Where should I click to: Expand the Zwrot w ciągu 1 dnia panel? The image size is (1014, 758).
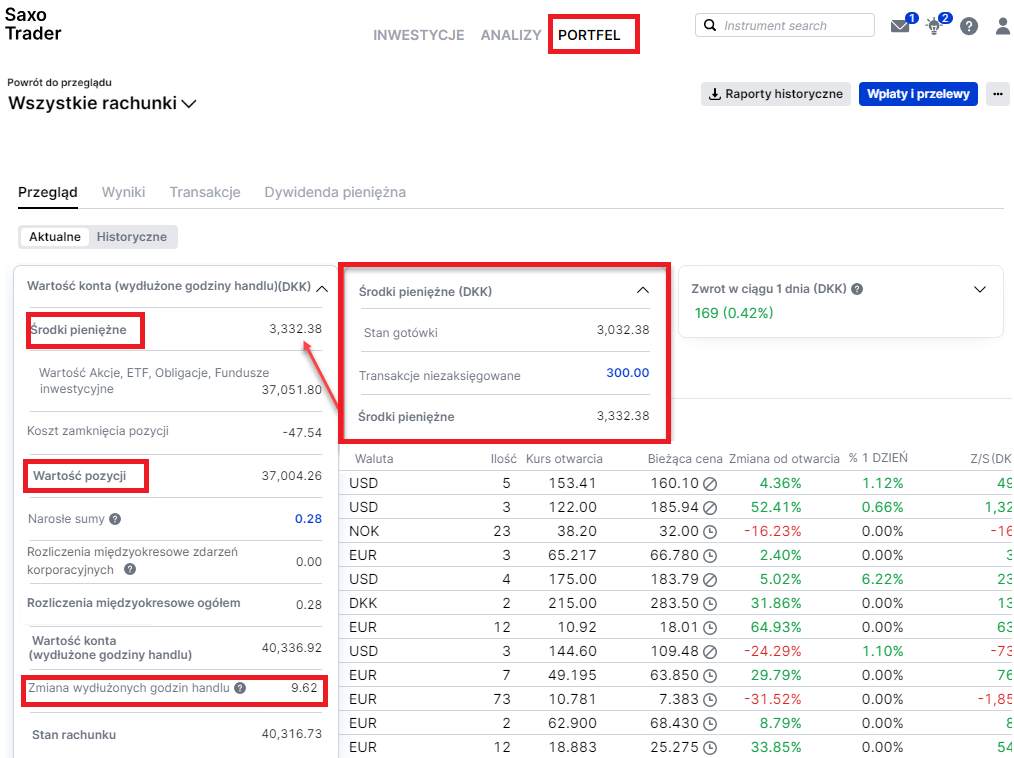[x=981, y=289]
